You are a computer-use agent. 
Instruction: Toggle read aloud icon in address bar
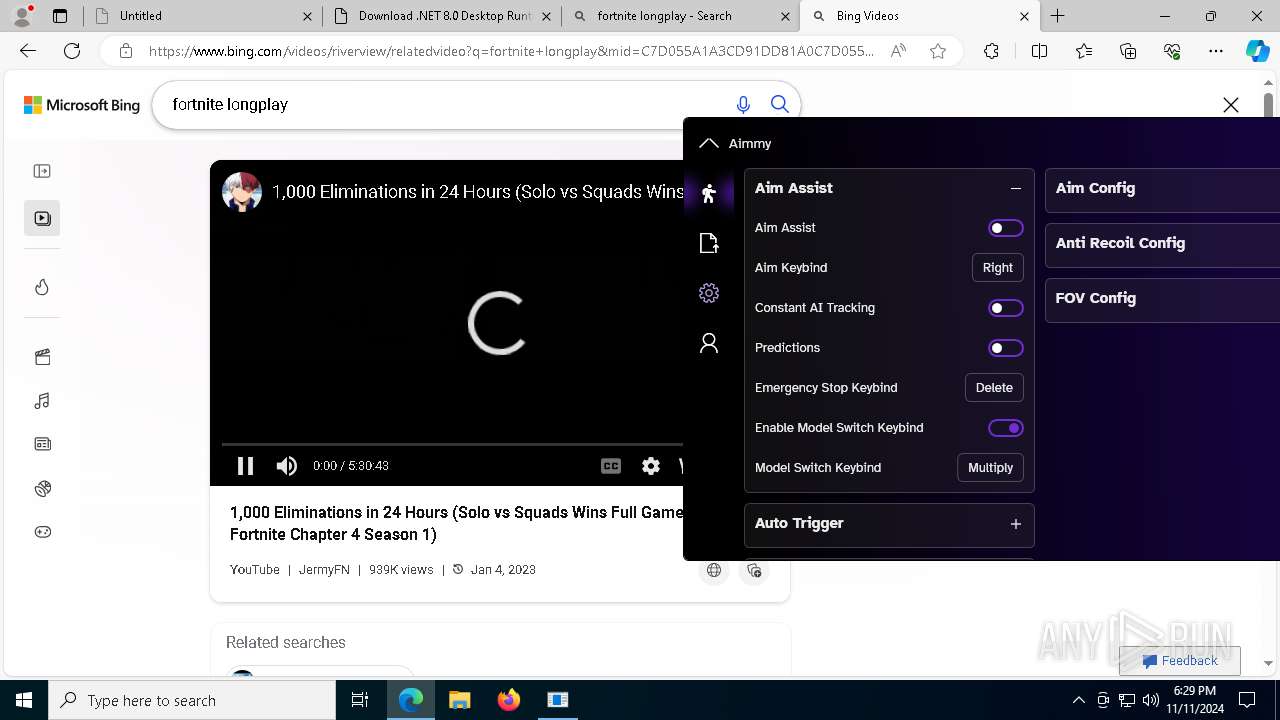pyautogui.click(x=898, y=51)
